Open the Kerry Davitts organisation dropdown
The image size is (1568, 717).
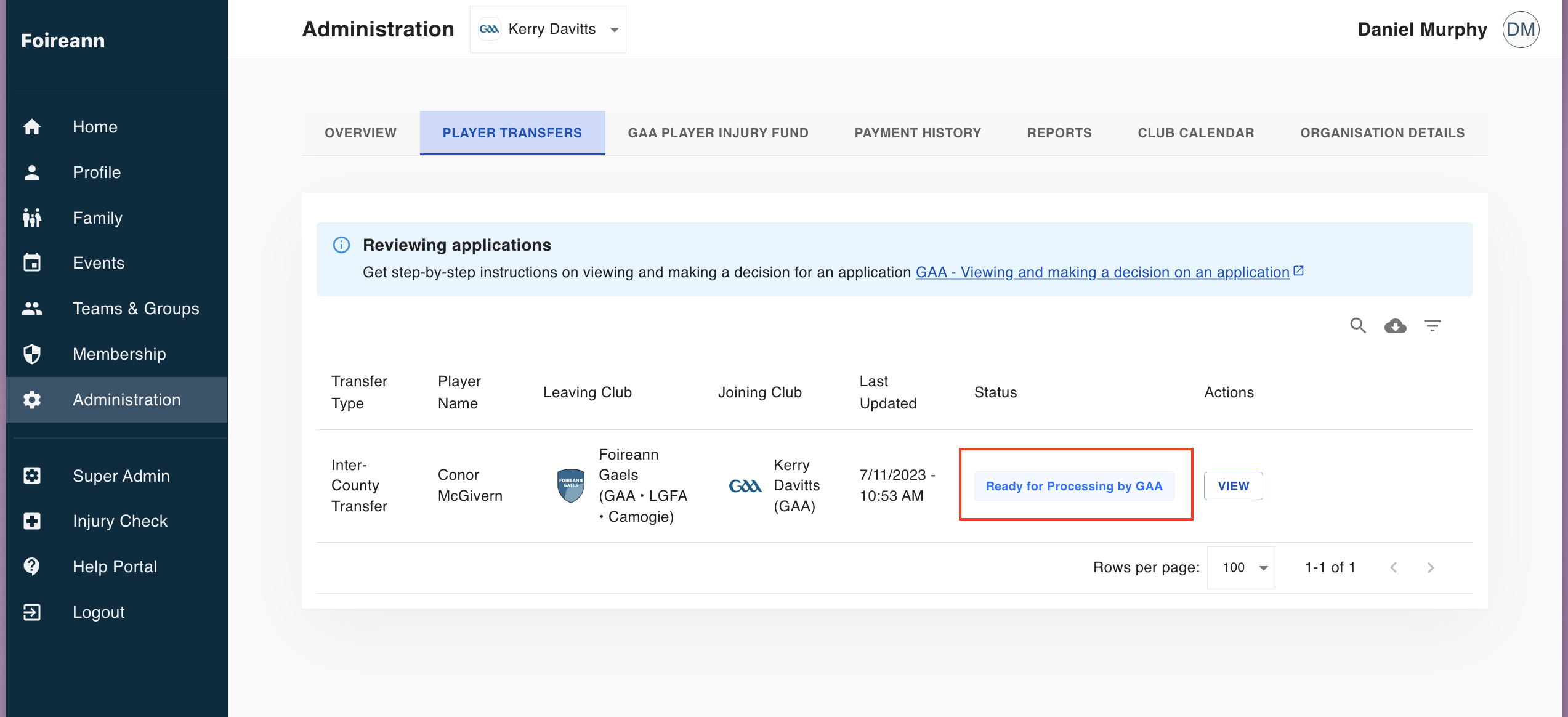[548, 30]
